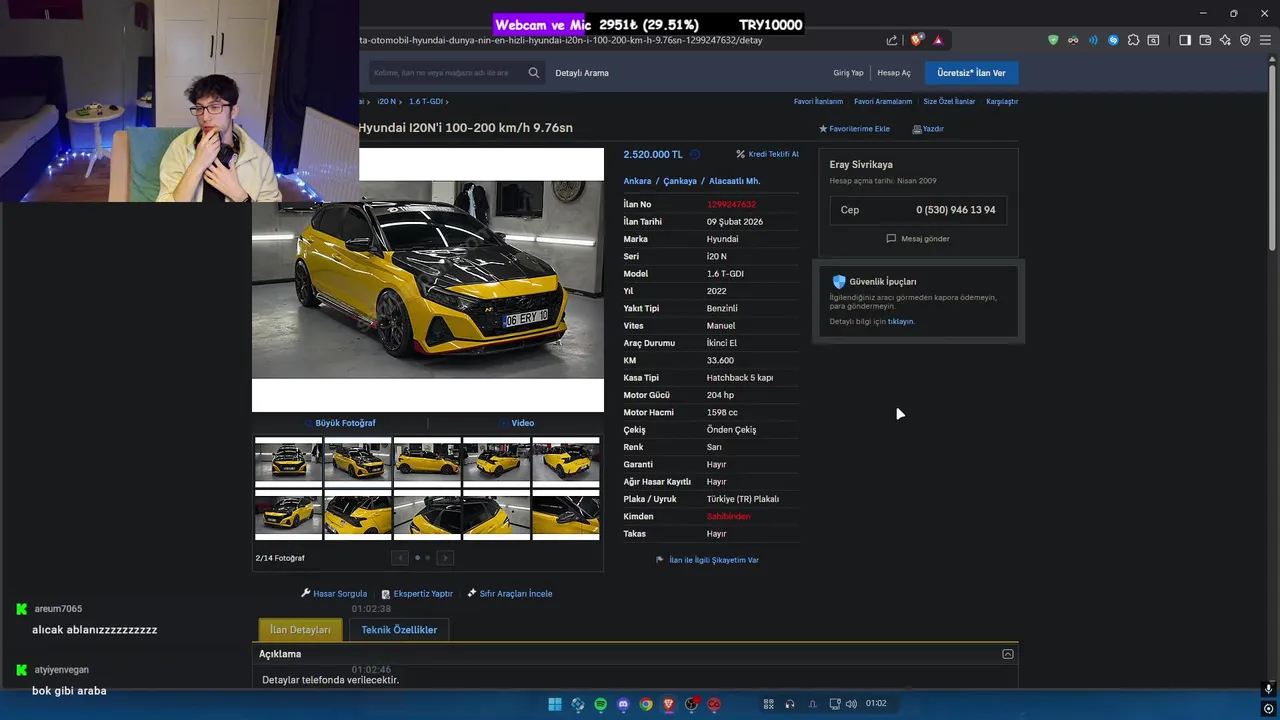Switch to İlan Detayları tab
1280x720 pixels.
tap(300, 630)
